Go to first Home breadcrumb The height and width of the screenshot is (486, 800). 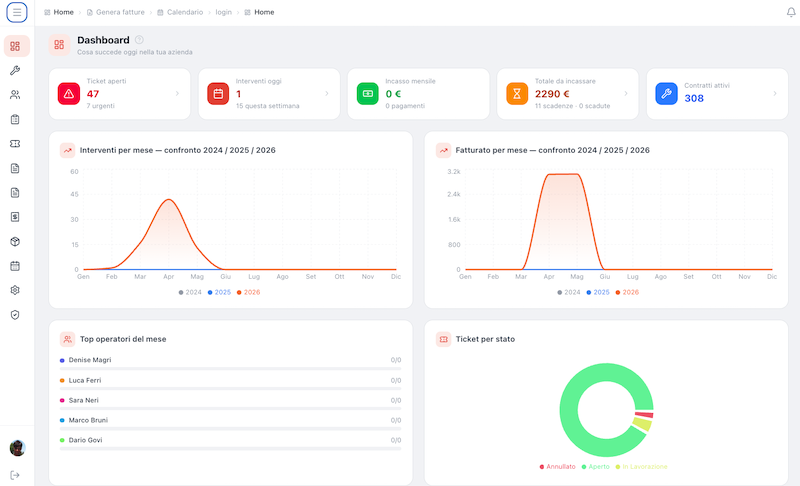pos(59,12)
